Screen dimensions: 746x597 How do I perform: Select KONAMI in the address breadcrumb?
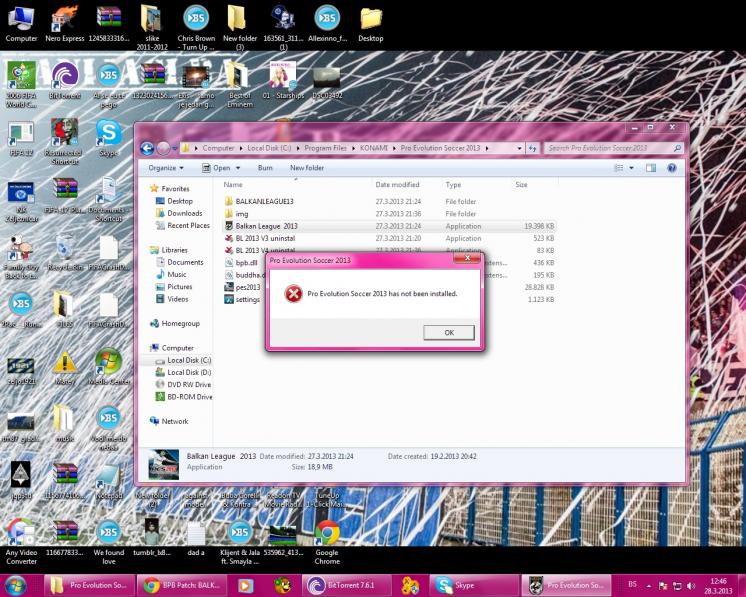click(373, 148)
